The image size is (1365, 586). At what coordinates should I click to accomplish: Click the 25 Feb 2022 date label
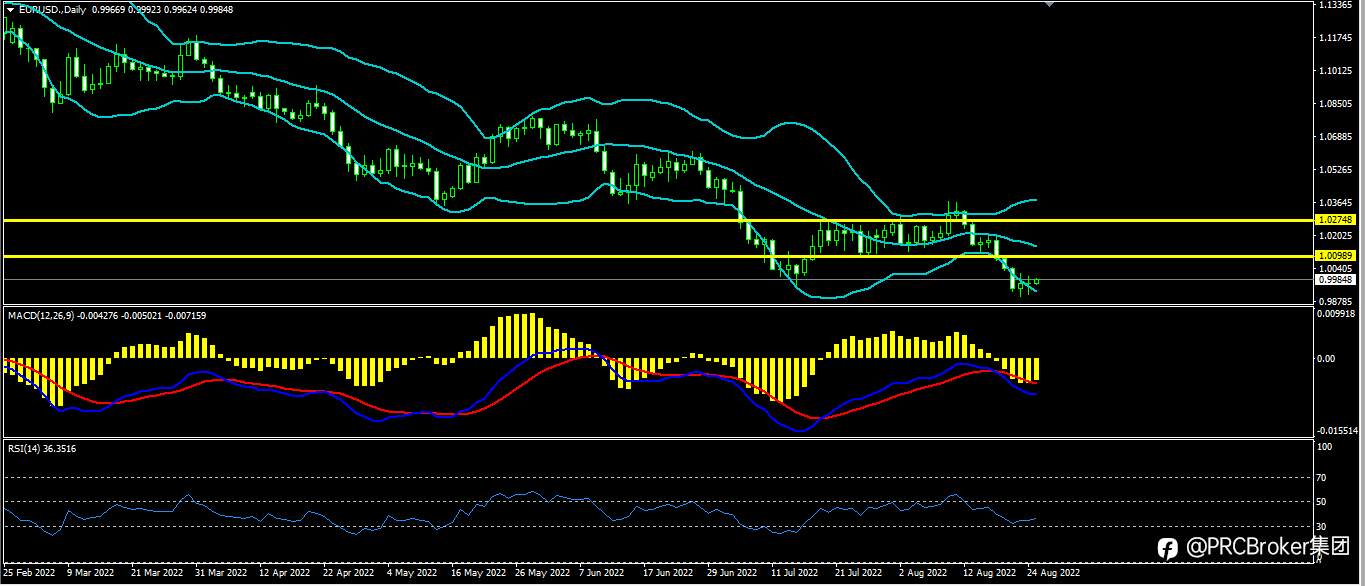pyautogui.click(x=28, y=574)
